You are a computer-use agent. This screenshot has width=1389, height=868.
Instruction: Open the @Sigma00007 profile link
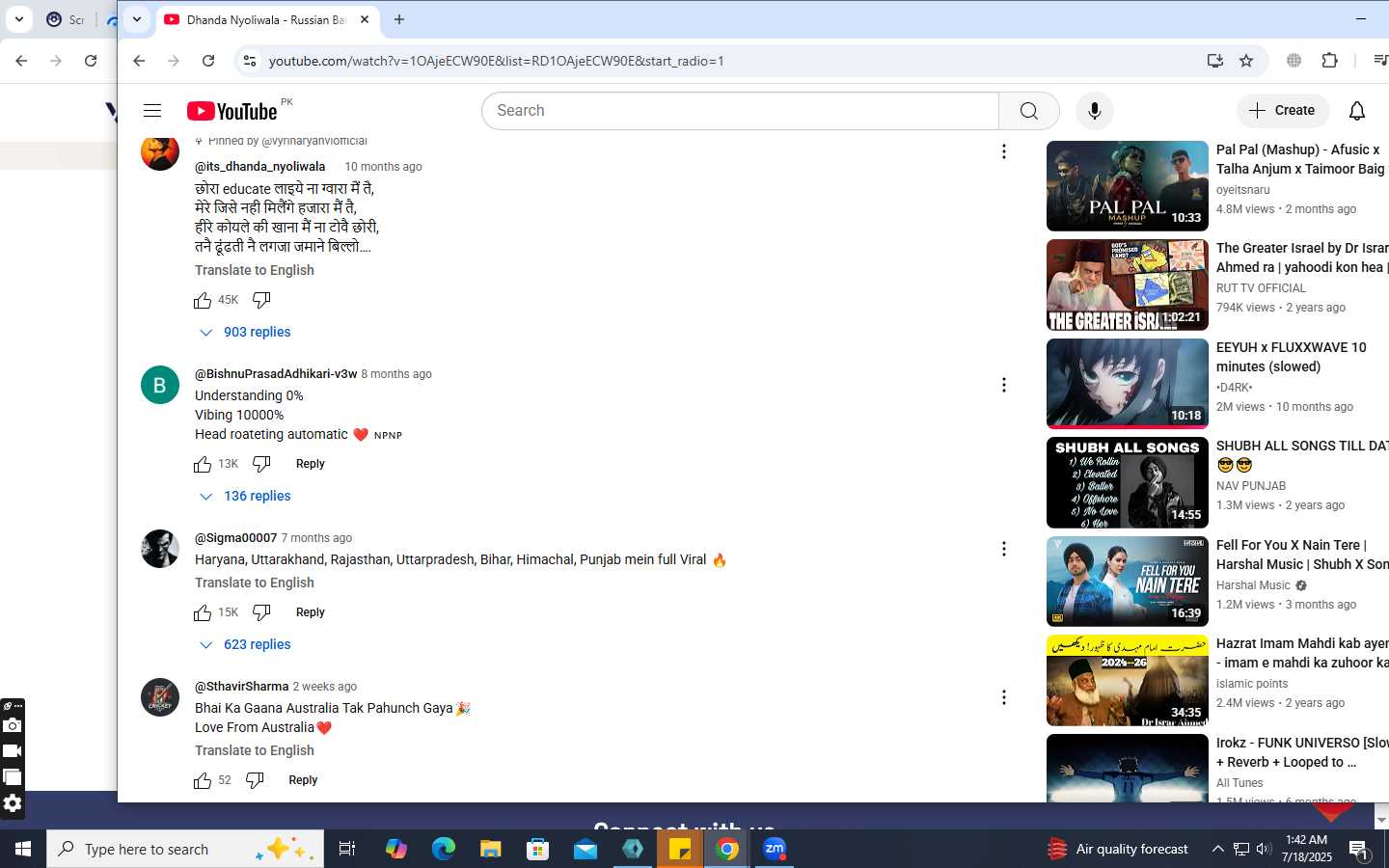click(235, 537)
